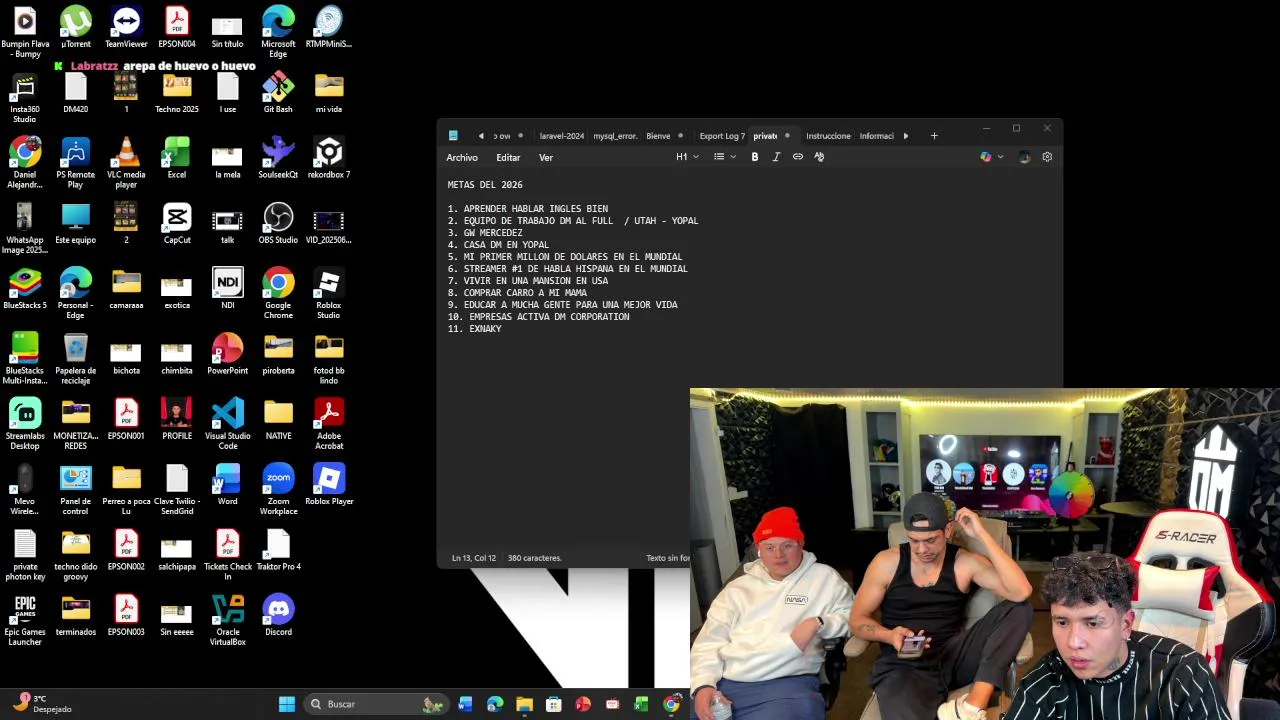Select VLC media player icon
The height and width of the screenshot is (720, 1280).
126,163
